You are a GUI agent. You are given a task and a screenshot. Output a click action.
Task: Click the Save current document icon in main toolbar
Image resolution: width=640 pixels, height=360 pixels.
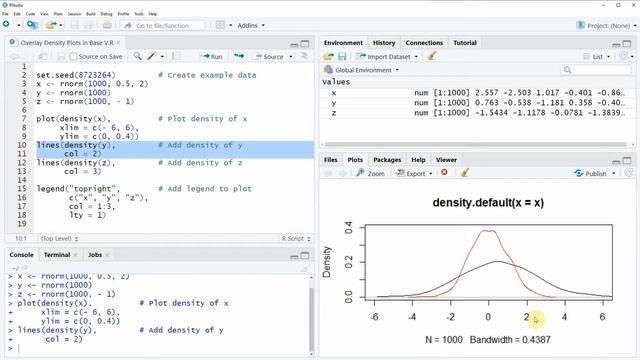(x=74, y=25)
